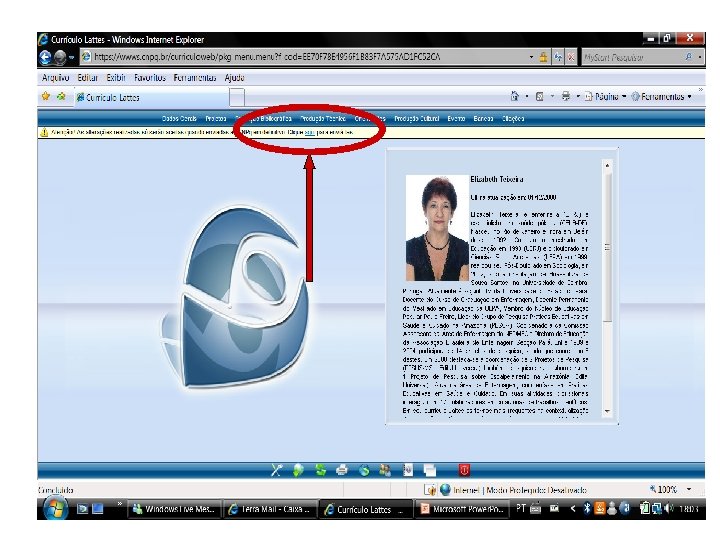Viewport: 720px width, 540px height.
Task: Select the Currículo Lattes browser tab
Action: click(x=152, y=97)
